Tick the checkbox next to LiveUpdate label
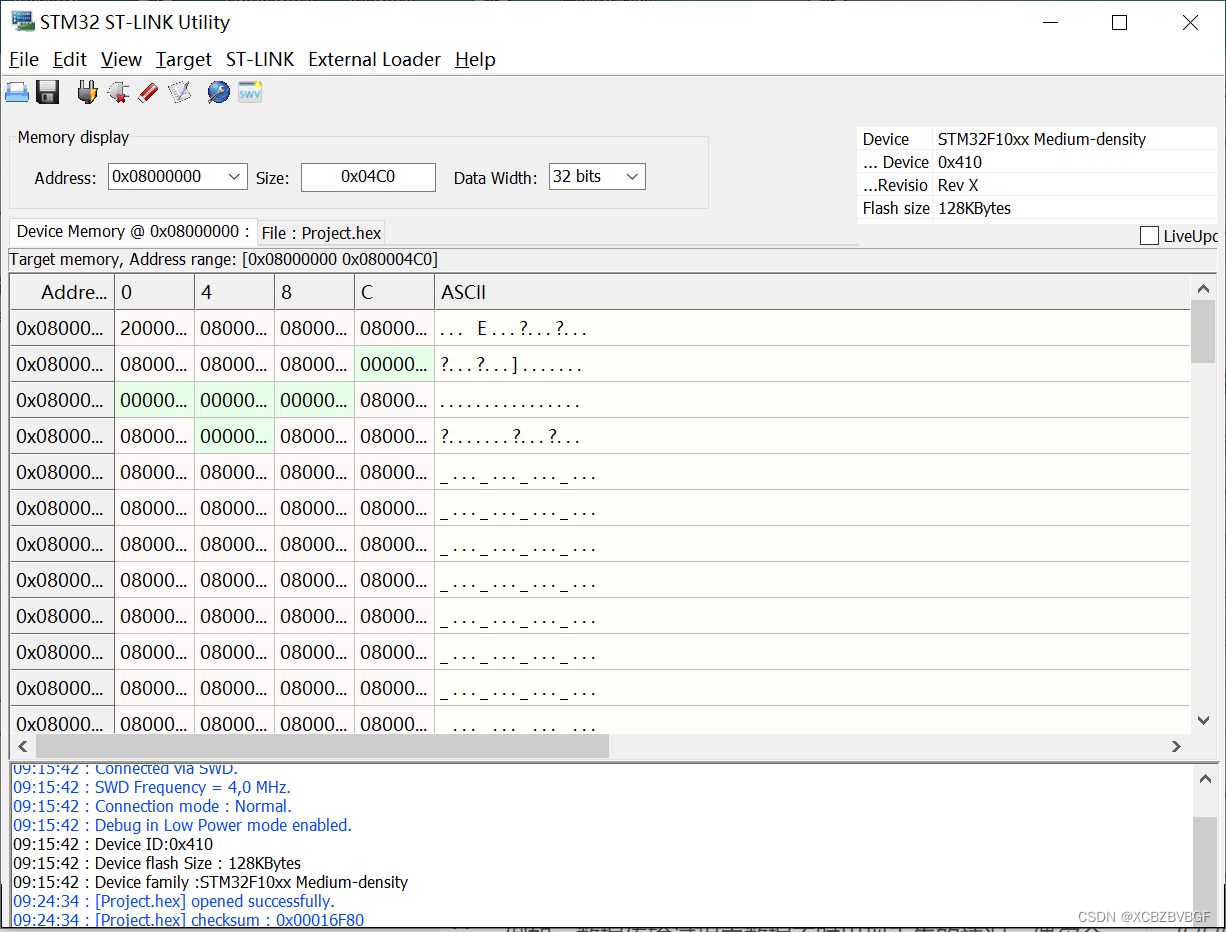Image resolution: width=1226 pixels, height=932 pixels. point(1149,235)
